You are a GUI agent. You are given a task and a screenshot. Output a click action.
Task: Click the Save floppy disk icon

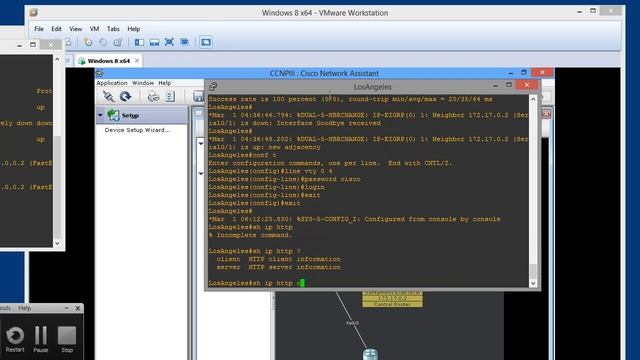pyautogui.click(x=198, y=96)
